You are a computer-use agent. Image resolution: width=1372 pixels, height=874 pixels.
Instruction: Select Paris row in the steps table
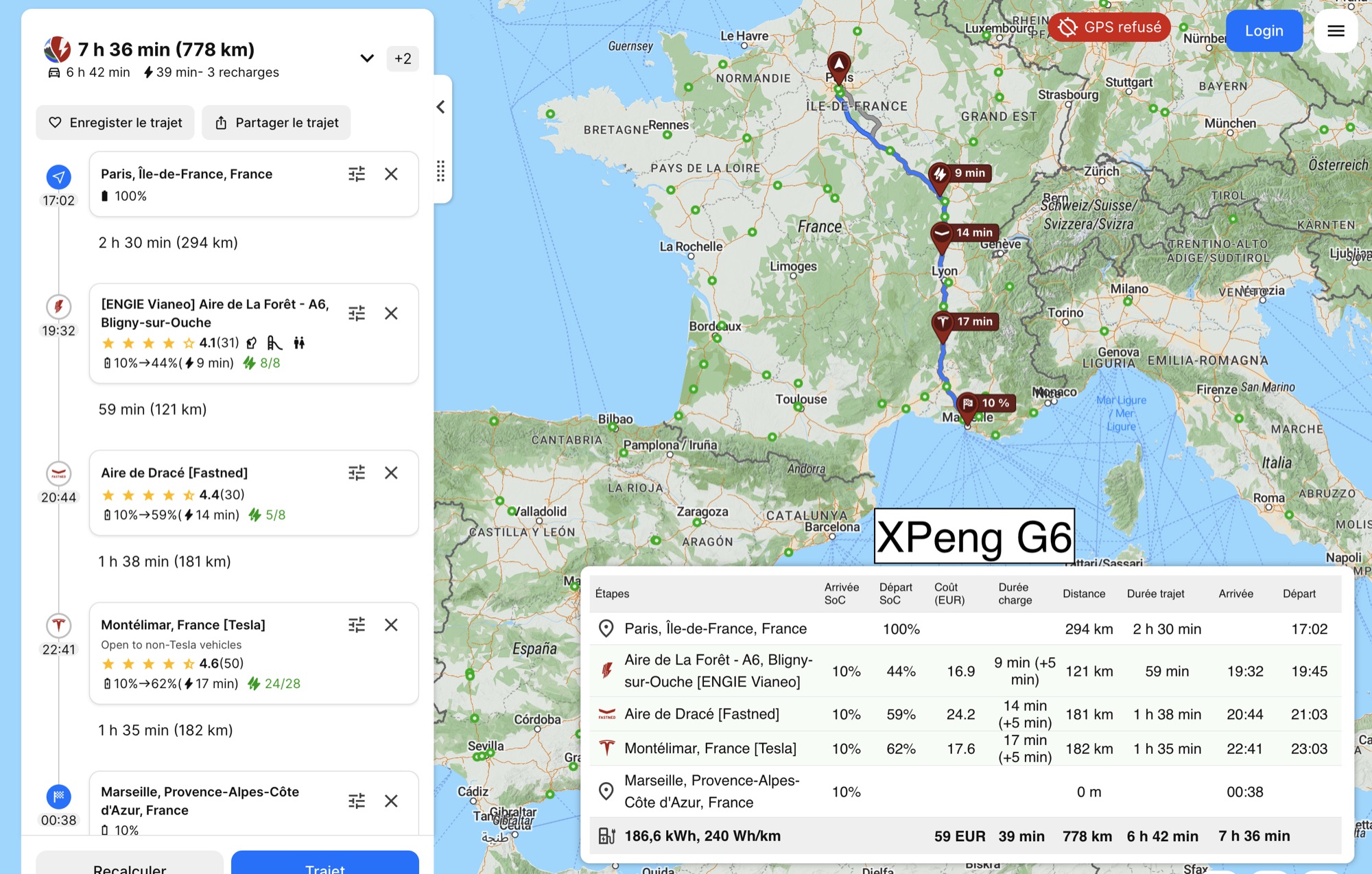coord(965,629)
